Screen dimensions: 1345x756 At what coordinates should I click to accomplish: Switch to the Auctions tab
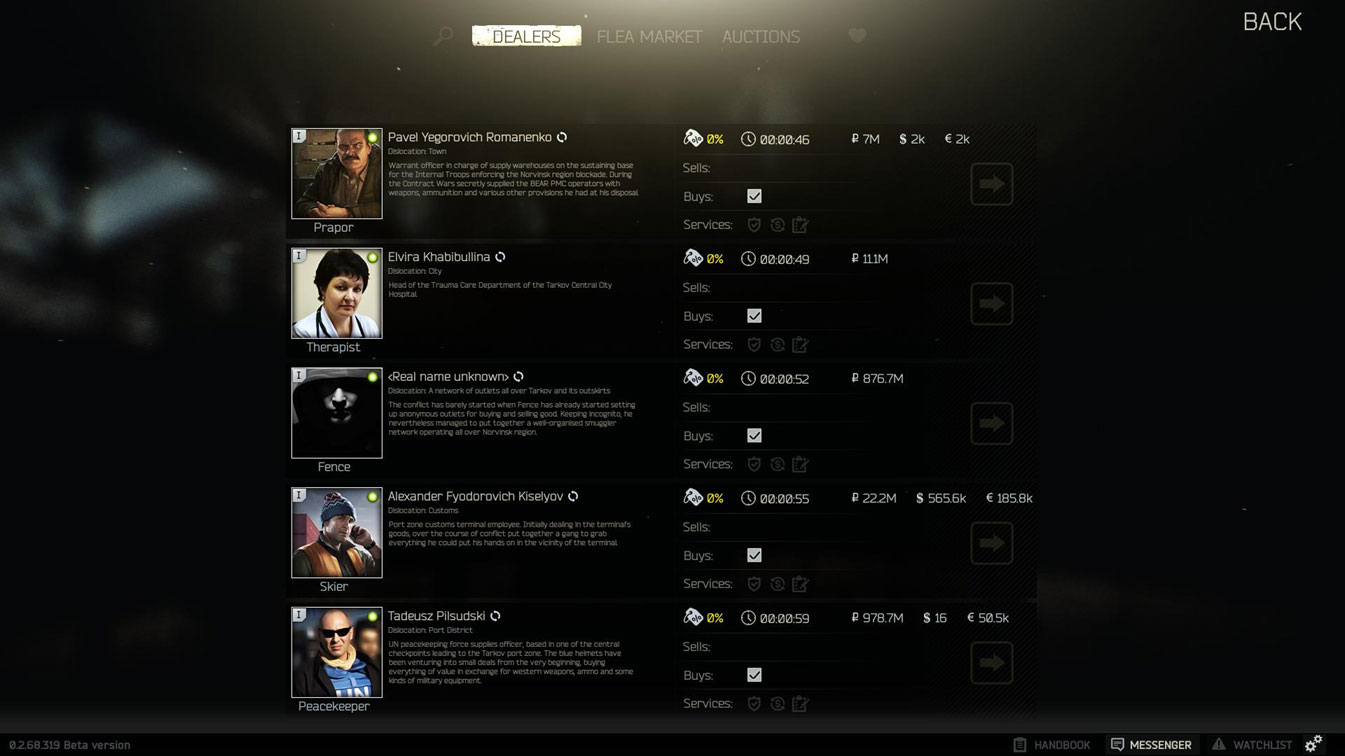pyautogui.click(x=761, y=37)
